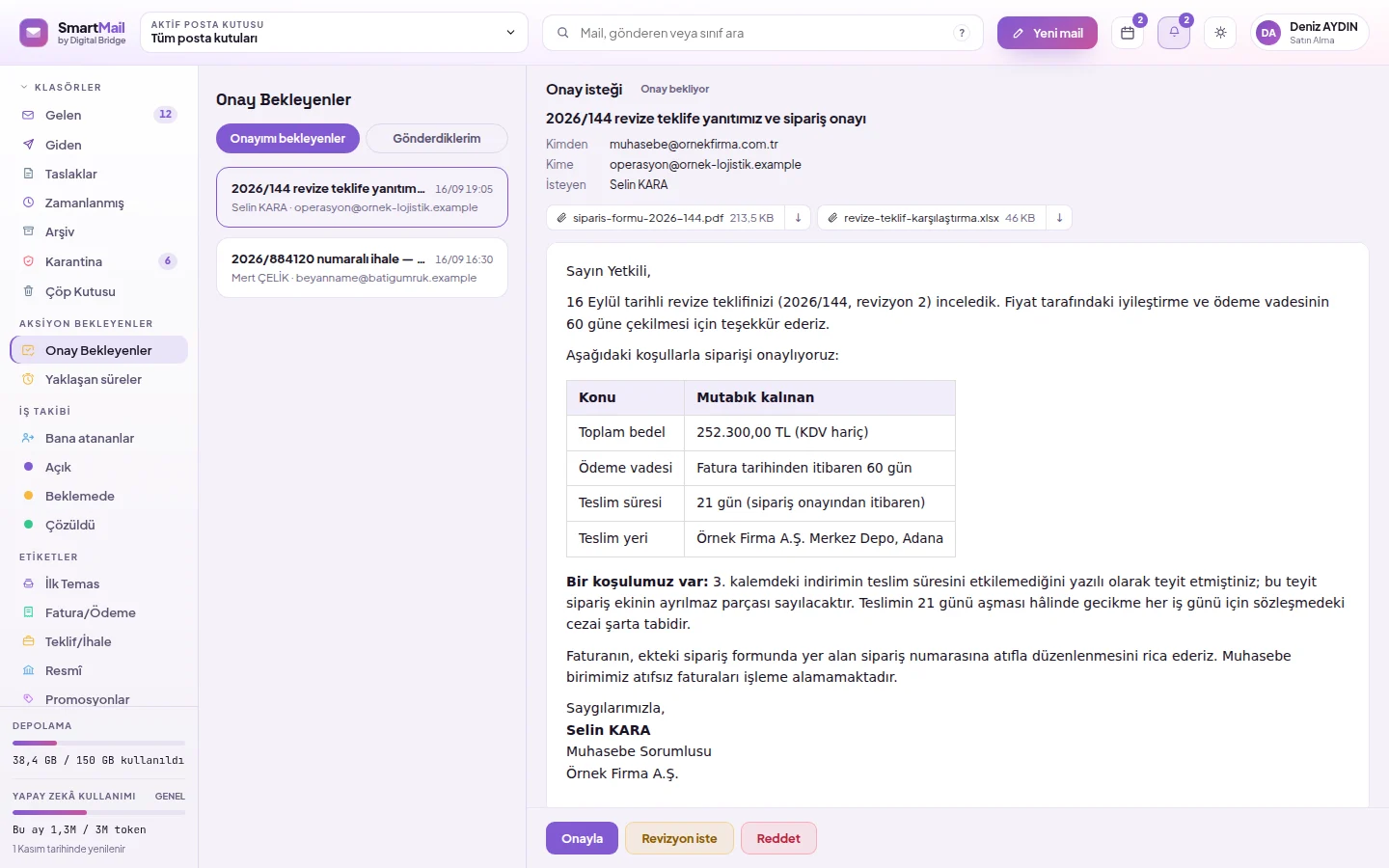Click the Yeni mail button

[1048, 33]
